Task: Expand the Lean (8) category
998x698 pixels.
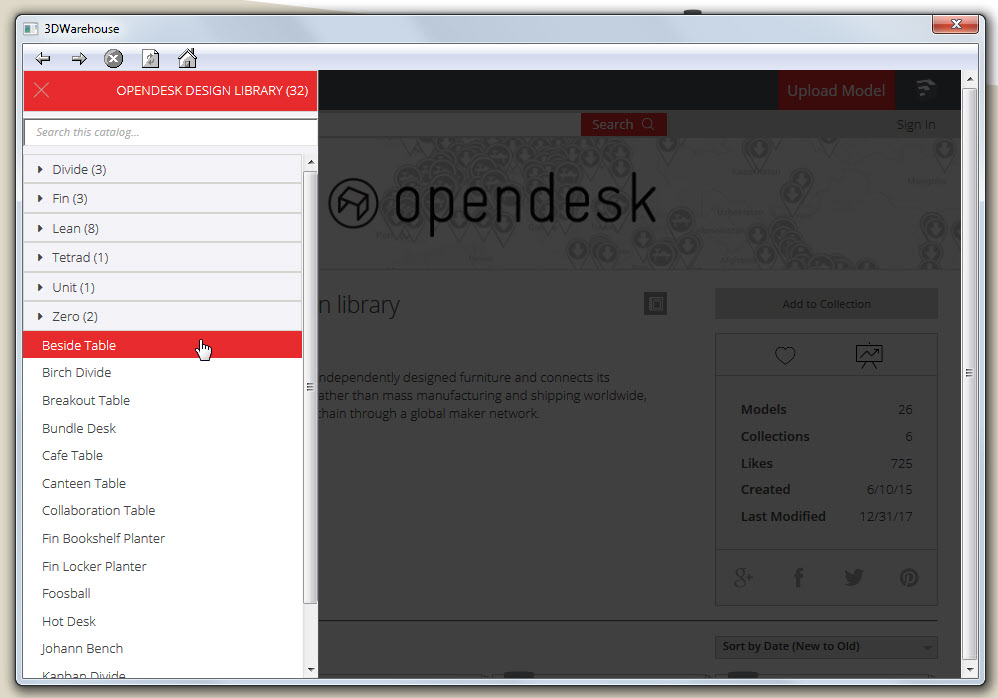Action: pos(162,228)
